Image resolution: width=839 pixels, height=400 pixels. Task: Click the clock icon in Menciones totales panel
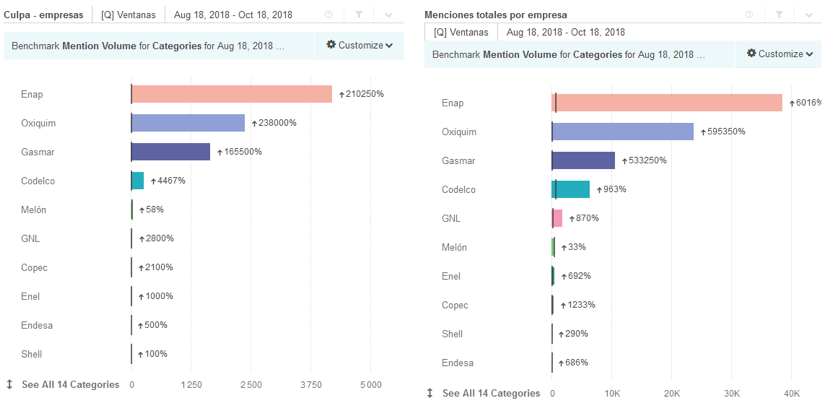pyautogui.click(x=749, y=15)
